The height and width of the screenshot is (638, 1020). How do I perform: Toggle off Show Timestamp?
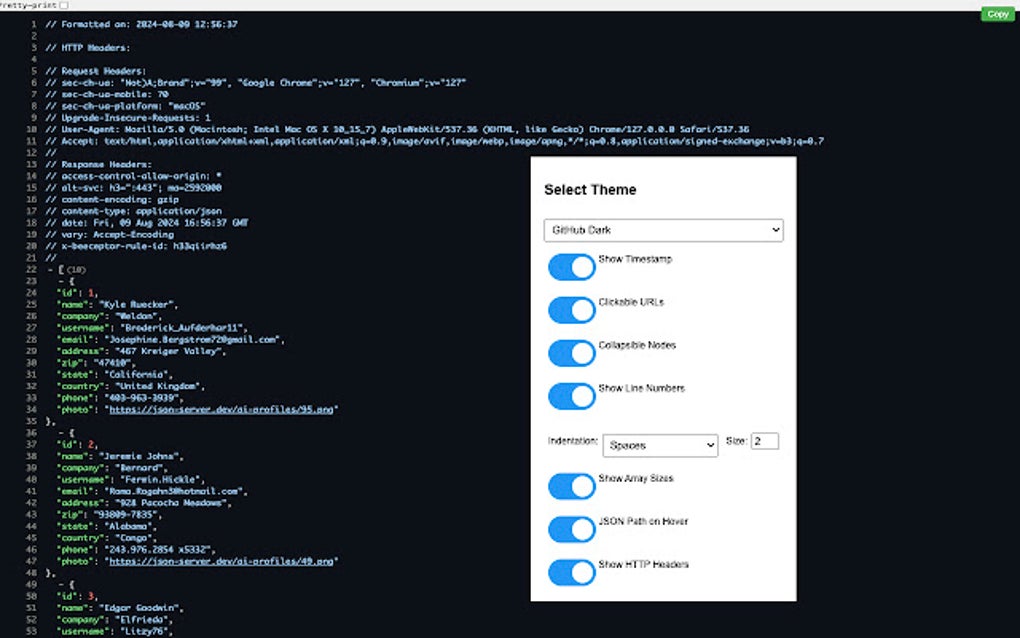[571, 267]
